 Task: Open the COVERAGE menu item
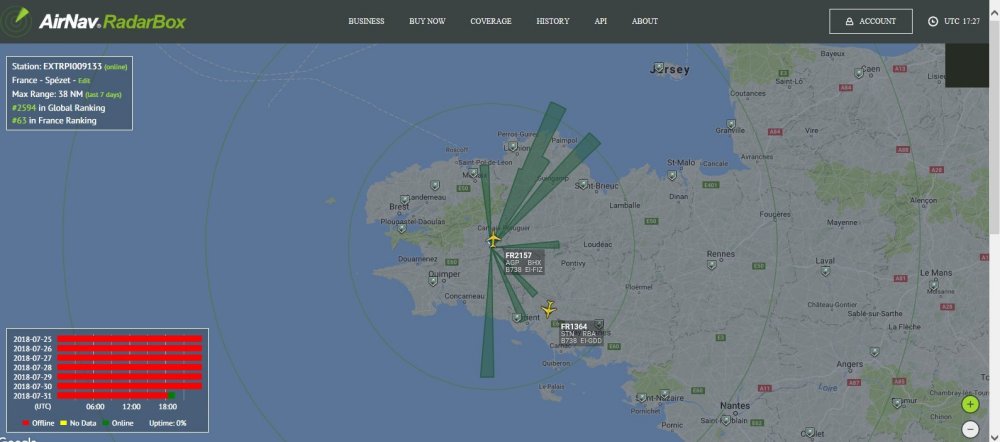490,21
